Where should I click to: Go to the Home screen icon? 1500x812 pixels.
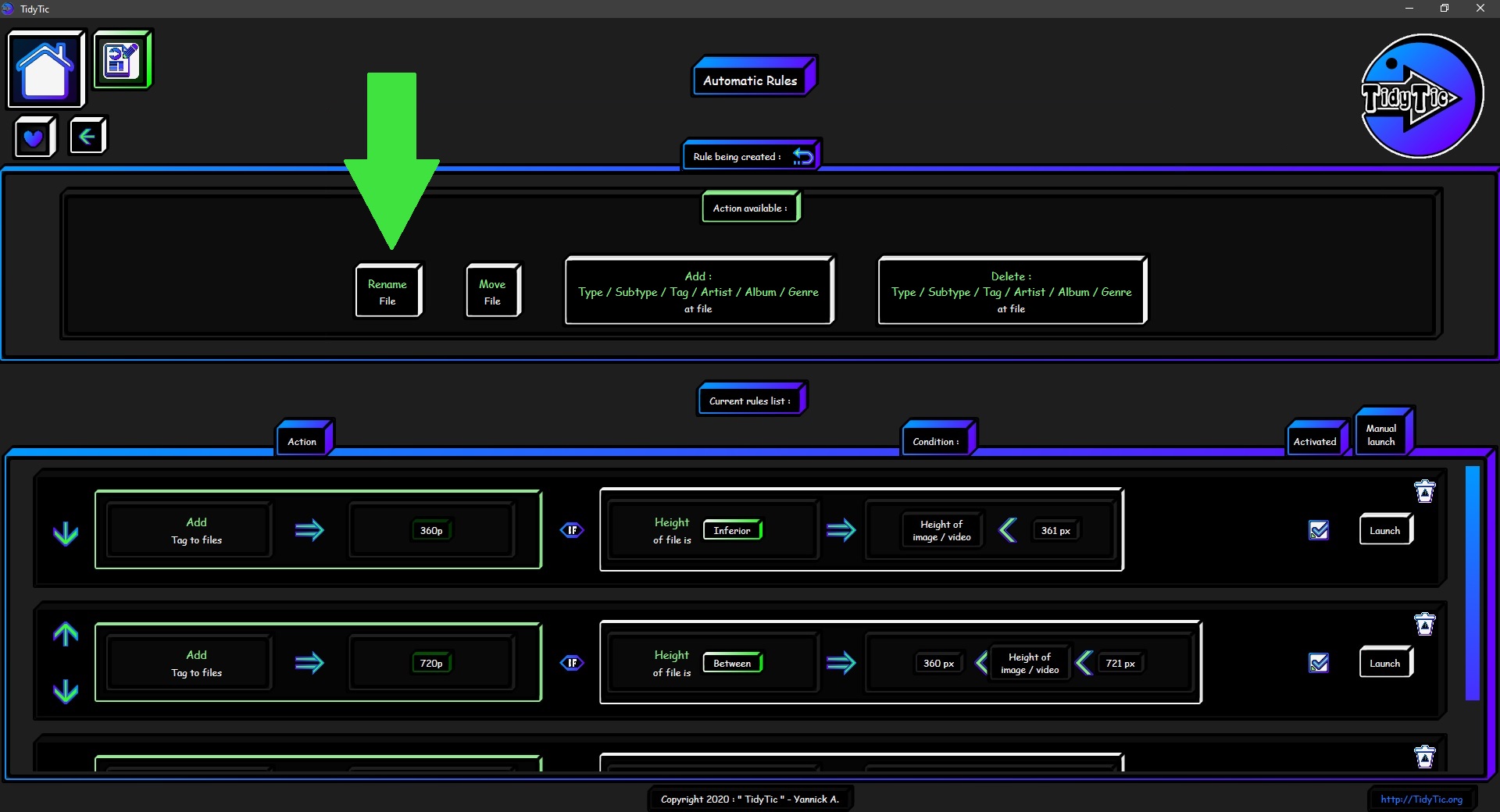point(45,69)
